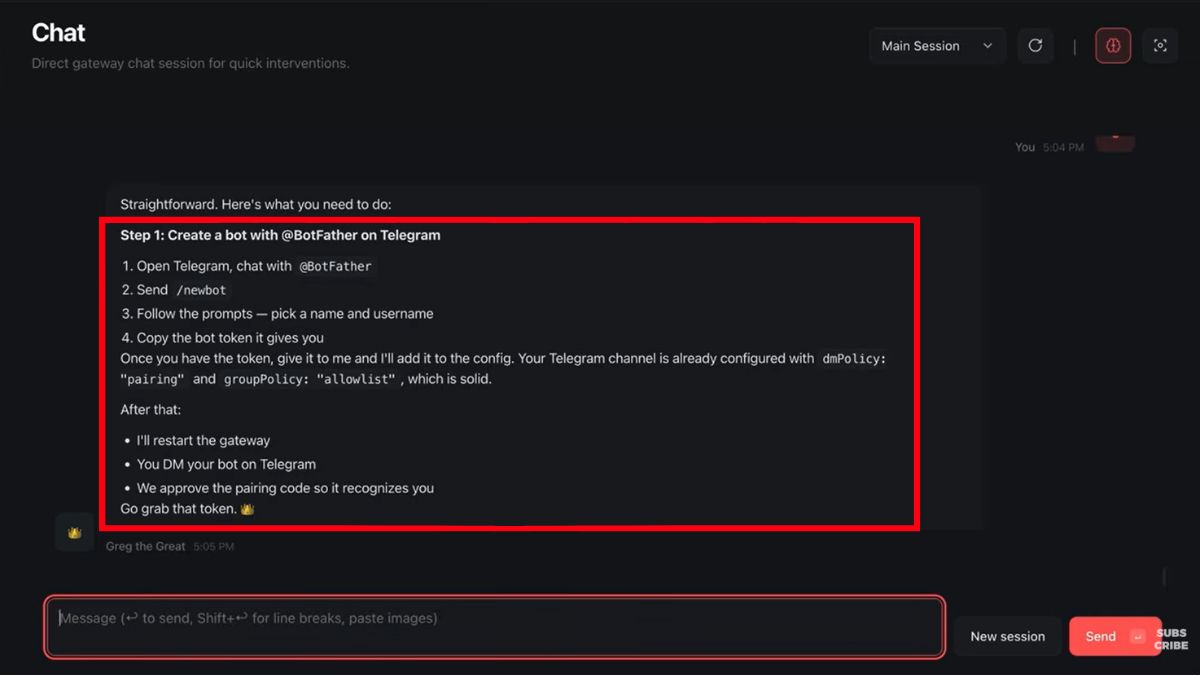Click the scrollbar on the right edge
1200x675 pixels.
1162,578
